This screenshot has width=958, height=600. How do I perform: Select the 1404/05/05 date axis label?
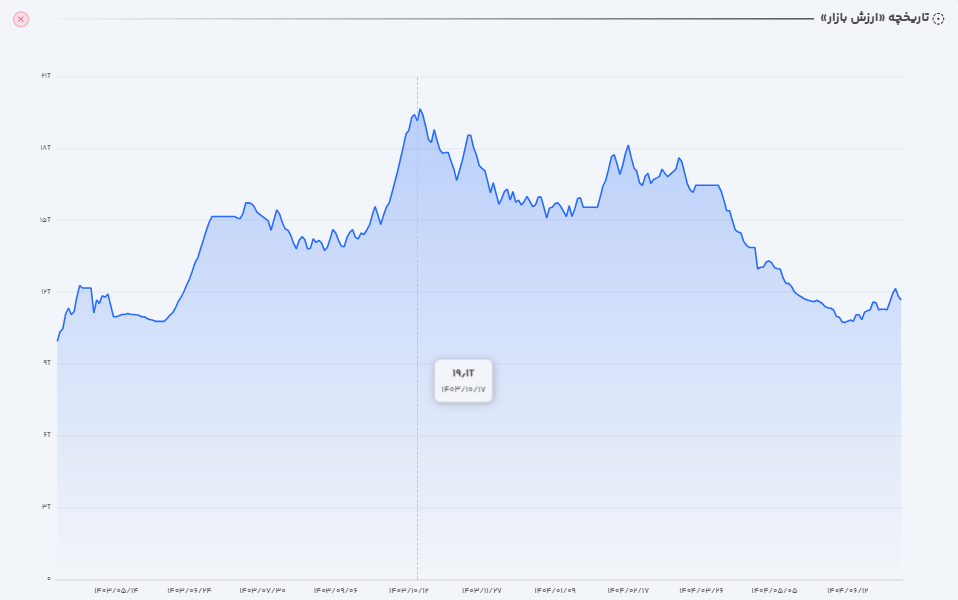coord(775,590)
